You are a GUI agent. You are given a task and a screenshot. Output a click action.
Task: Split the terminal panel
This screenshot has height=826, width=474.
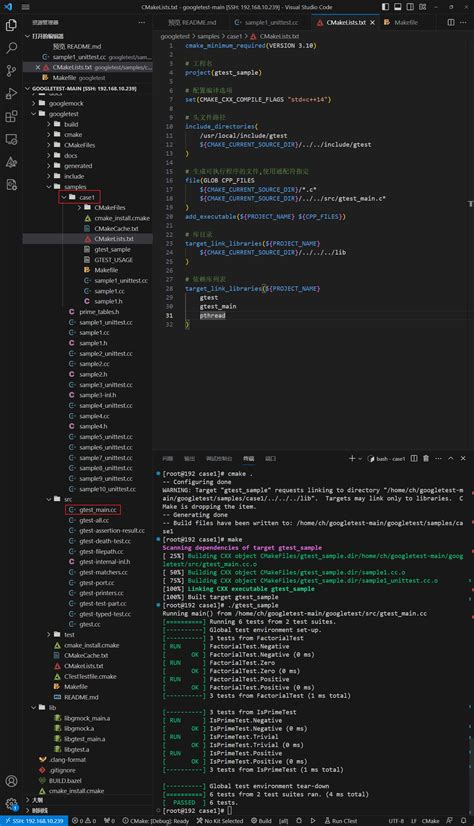[414, 458]
